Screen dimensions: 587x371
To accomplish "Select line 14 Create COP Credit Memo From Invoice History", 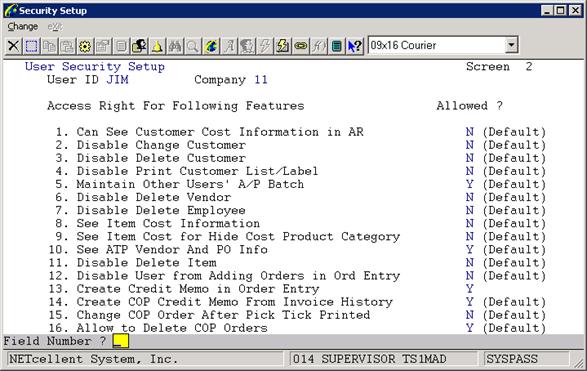I will tap(221, 302).
